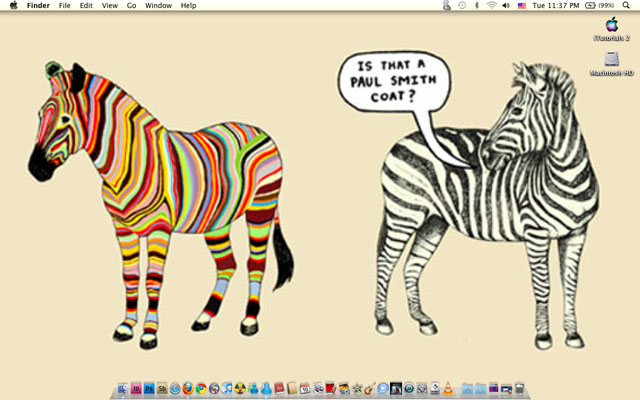Open the two-person green and blue messenger icon
The image size is (640, 400).
tap(253, 389)
